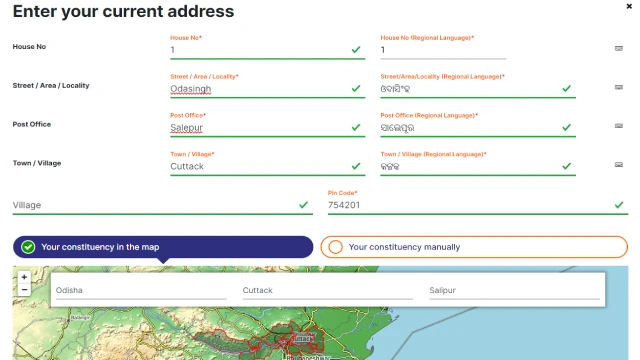Click Town / Village (Regional Language) field
640x360 pixels.
pyautogui.click(x=478, y=167)
